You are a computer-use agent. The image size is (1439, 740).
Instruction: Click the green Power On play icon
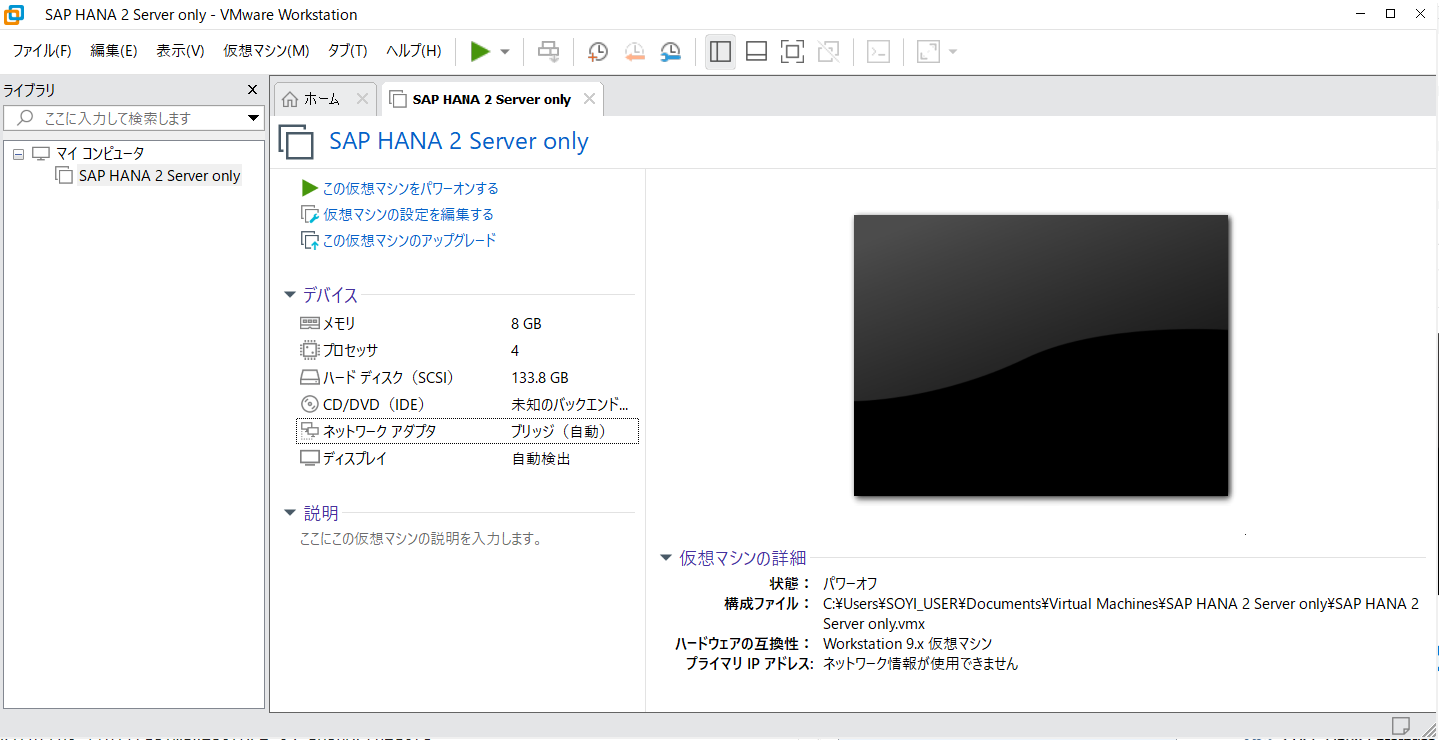pos(481,51)
